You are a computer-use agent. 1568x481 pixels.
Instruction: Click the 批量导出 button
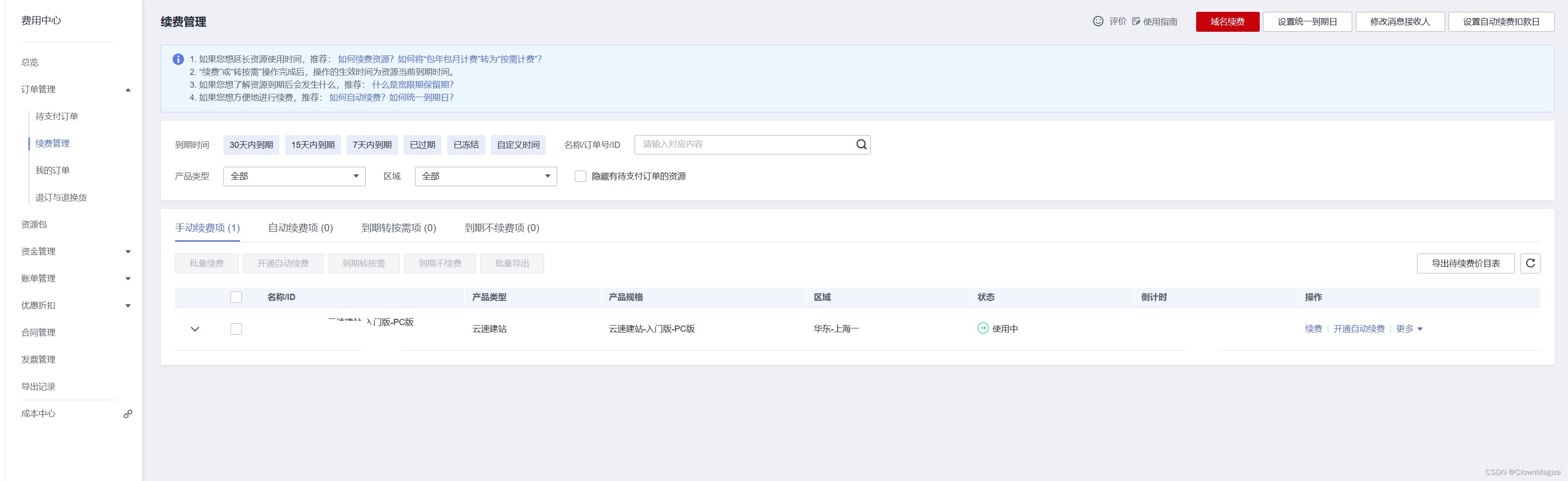pos(512,263)
